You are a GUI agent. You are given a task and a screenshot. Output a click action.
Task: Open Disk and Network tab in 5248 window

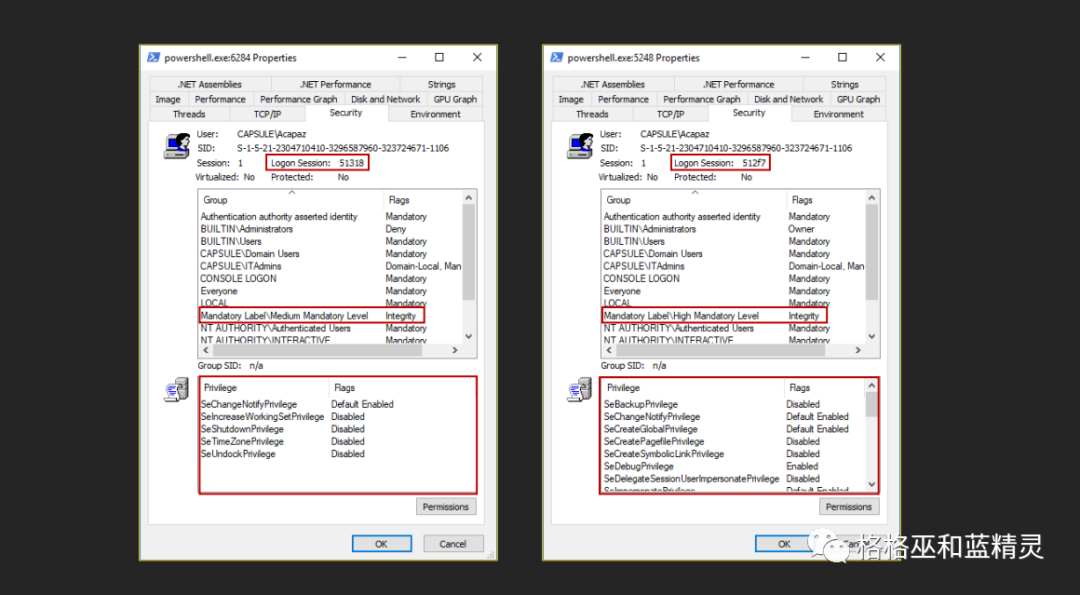click(788, 99)
